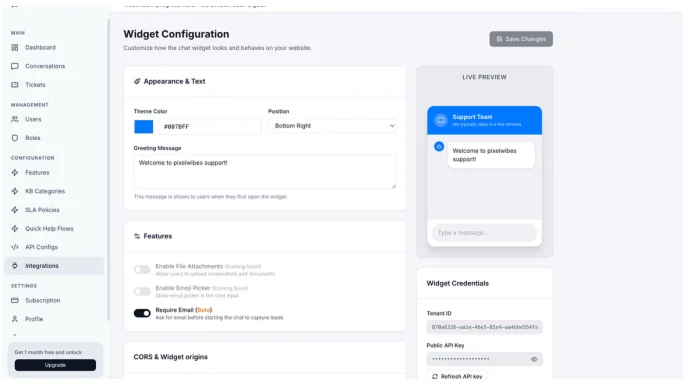Open Subscription settings

pos(43,301)
